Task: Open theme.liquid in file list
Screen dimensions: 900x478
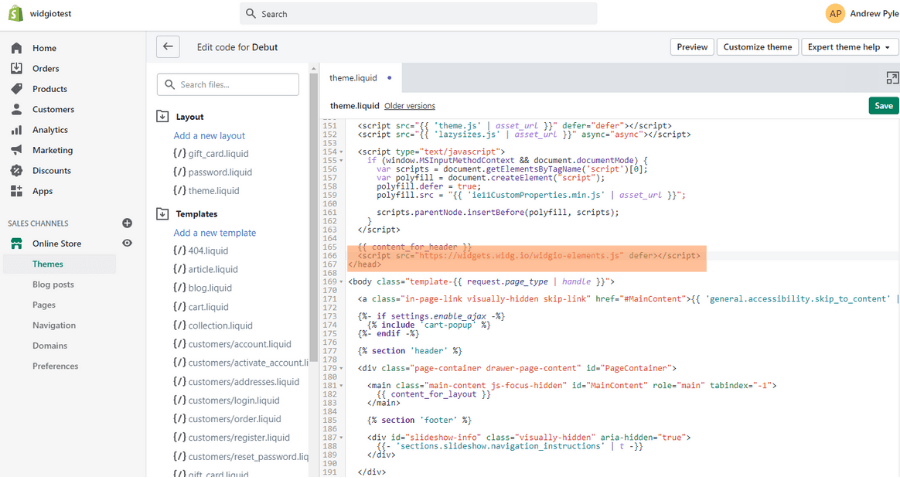Action: (206, 191)
